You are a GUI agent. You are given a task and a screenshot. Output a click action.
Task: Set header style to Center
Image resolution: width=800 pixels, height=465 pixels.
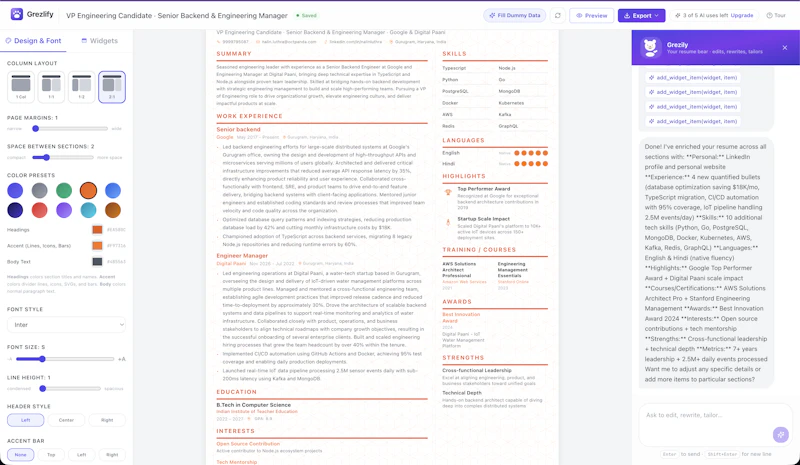pos(66,420)
